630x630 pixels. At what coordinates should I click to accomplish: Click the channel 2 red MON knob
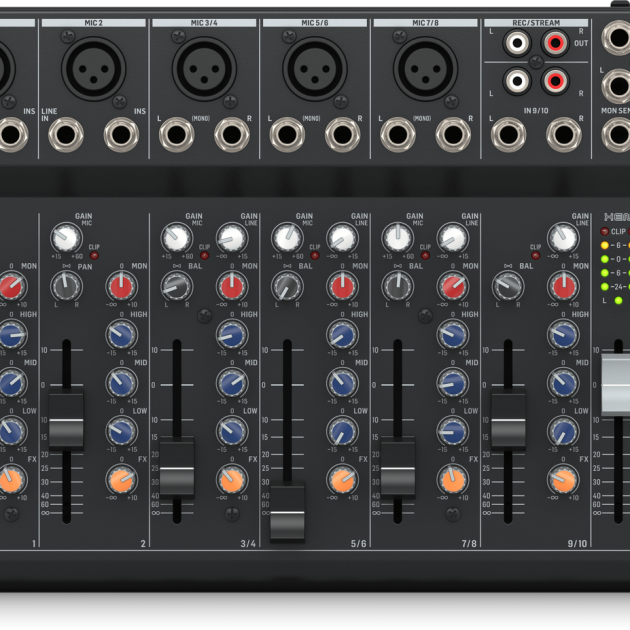click(x=121, y=286)
